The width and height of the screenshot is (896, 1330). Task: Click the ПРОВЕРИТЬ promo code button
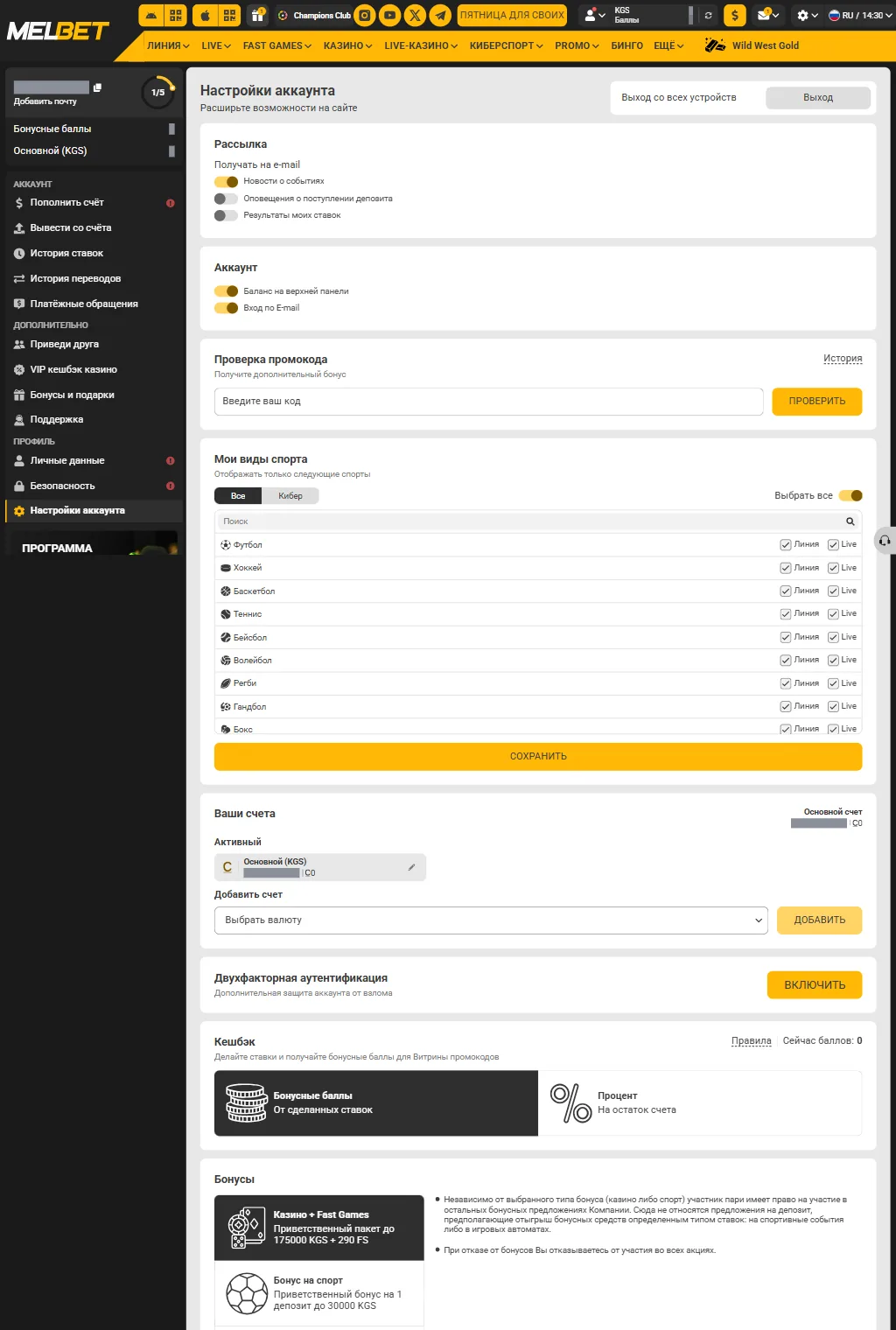click(x=817, y=401)
